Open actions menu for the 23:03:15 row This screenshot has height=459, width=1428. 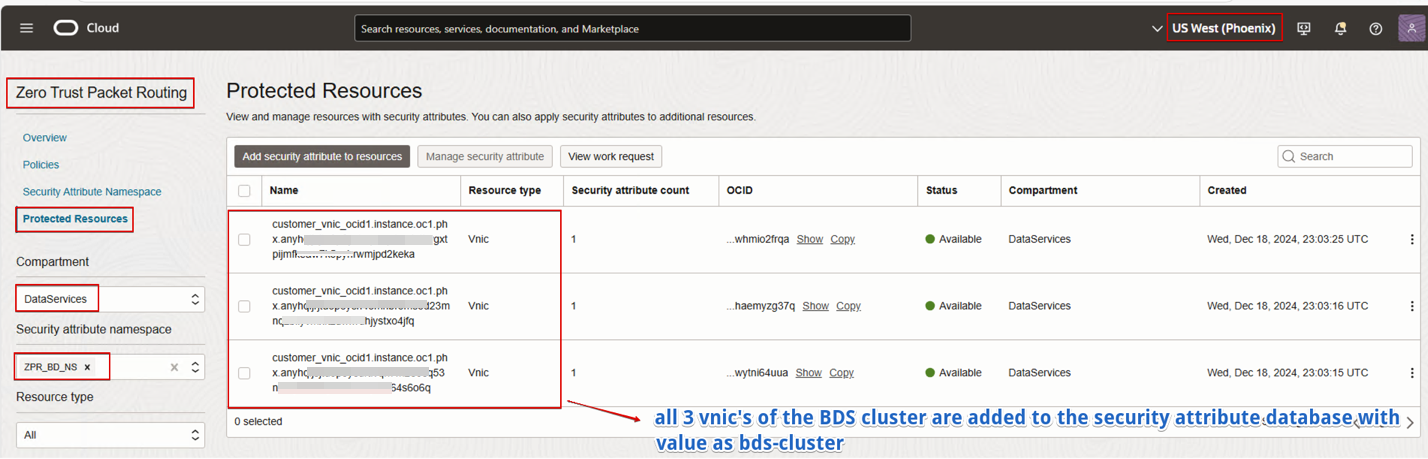point(1412,373)
